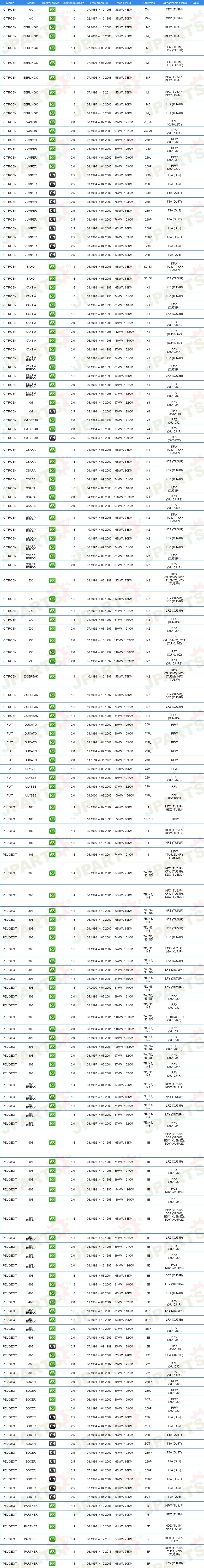Select the CDY (TU9M) engine code cell

tap(174, 10)
